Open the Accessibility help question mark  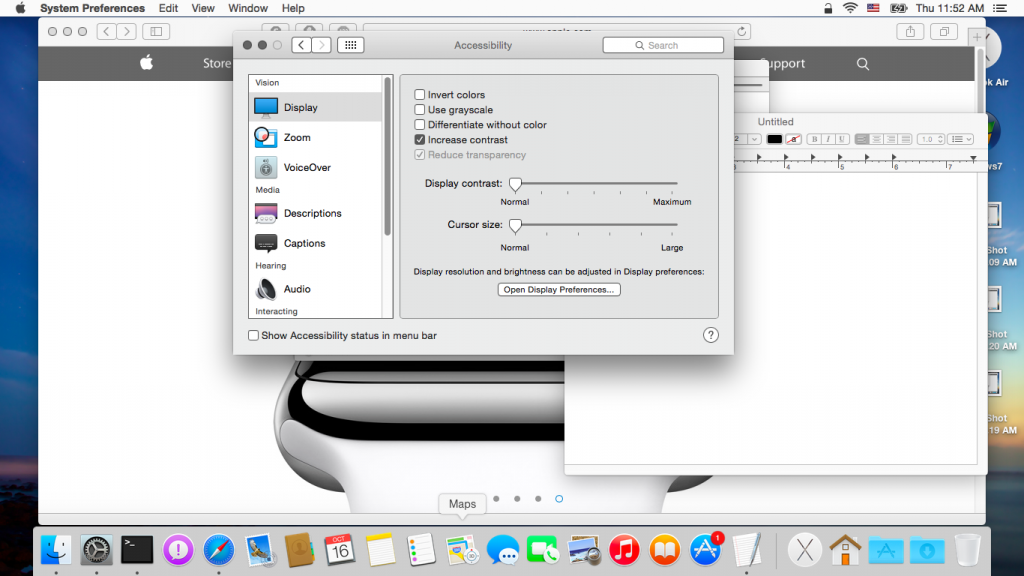[x=710, y=336]
